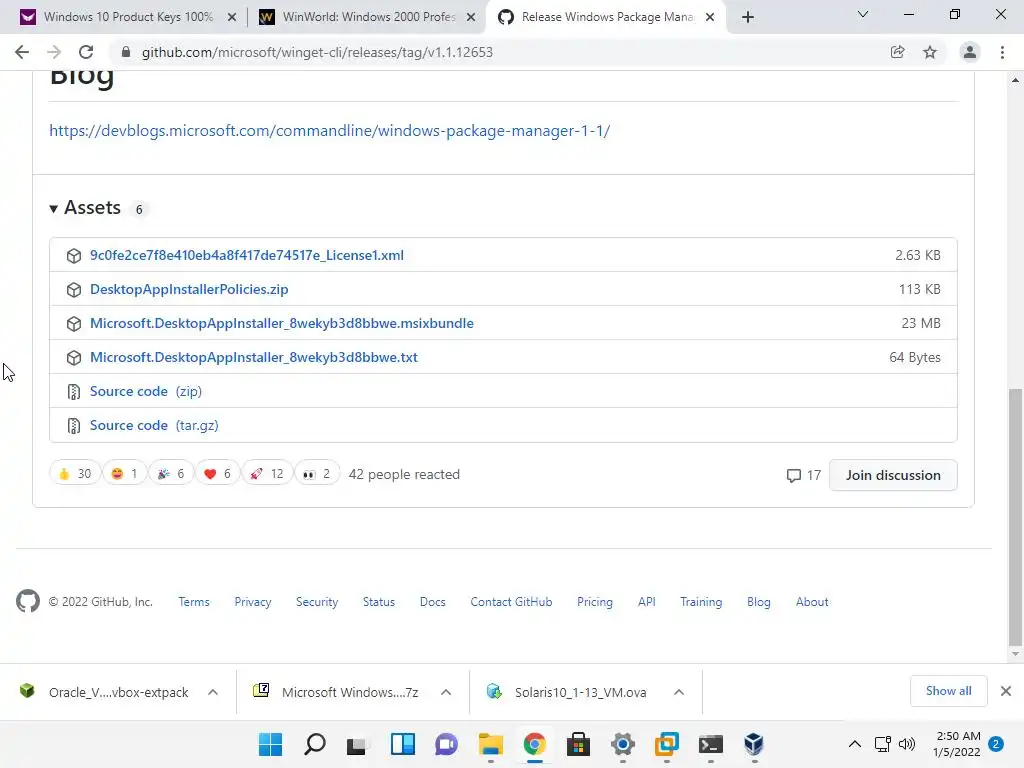Open the Training footer link

(x=701, y=602)
